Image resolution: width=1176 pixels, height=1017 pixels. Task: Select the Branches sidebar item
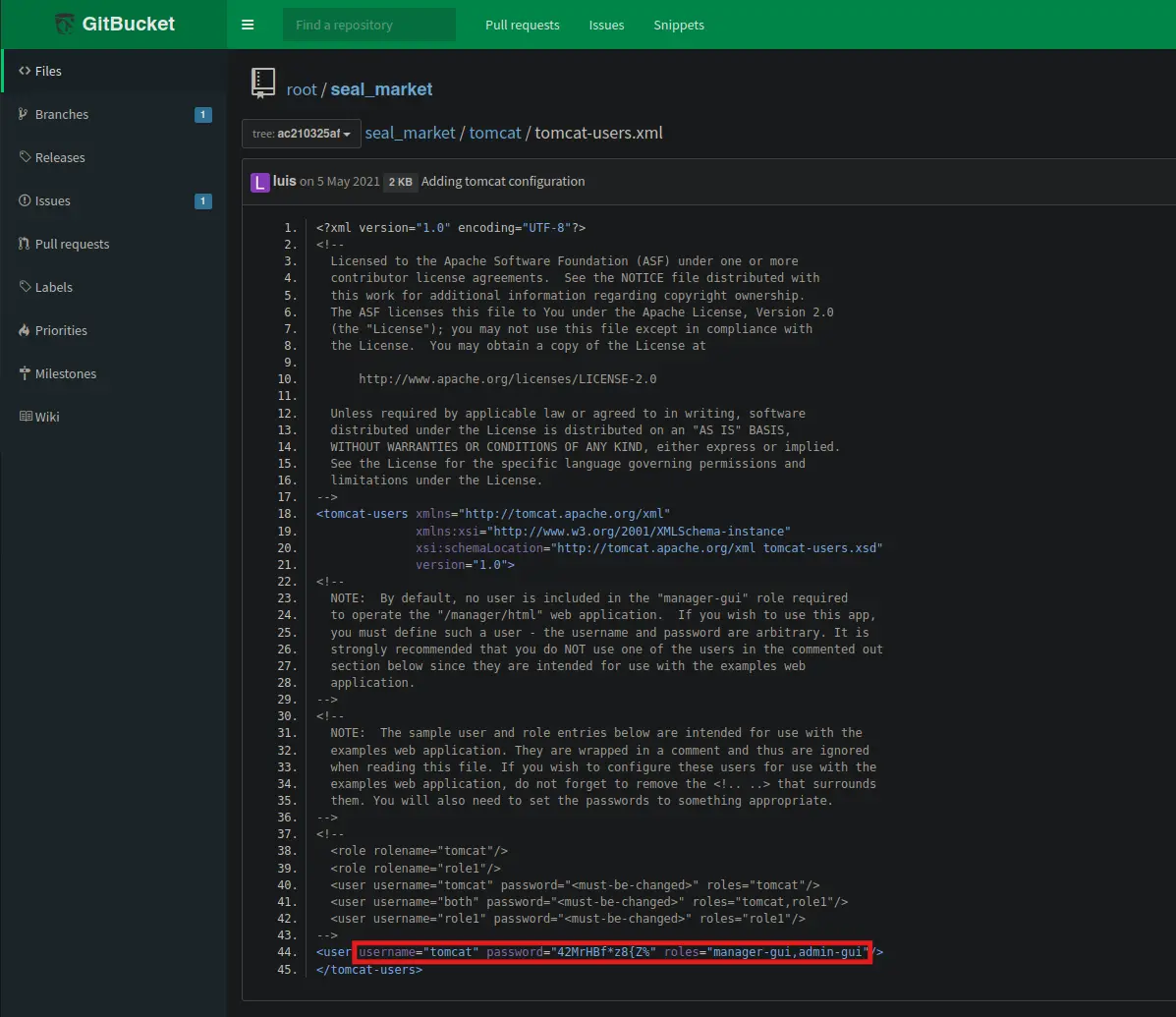(x=114, y=114)
